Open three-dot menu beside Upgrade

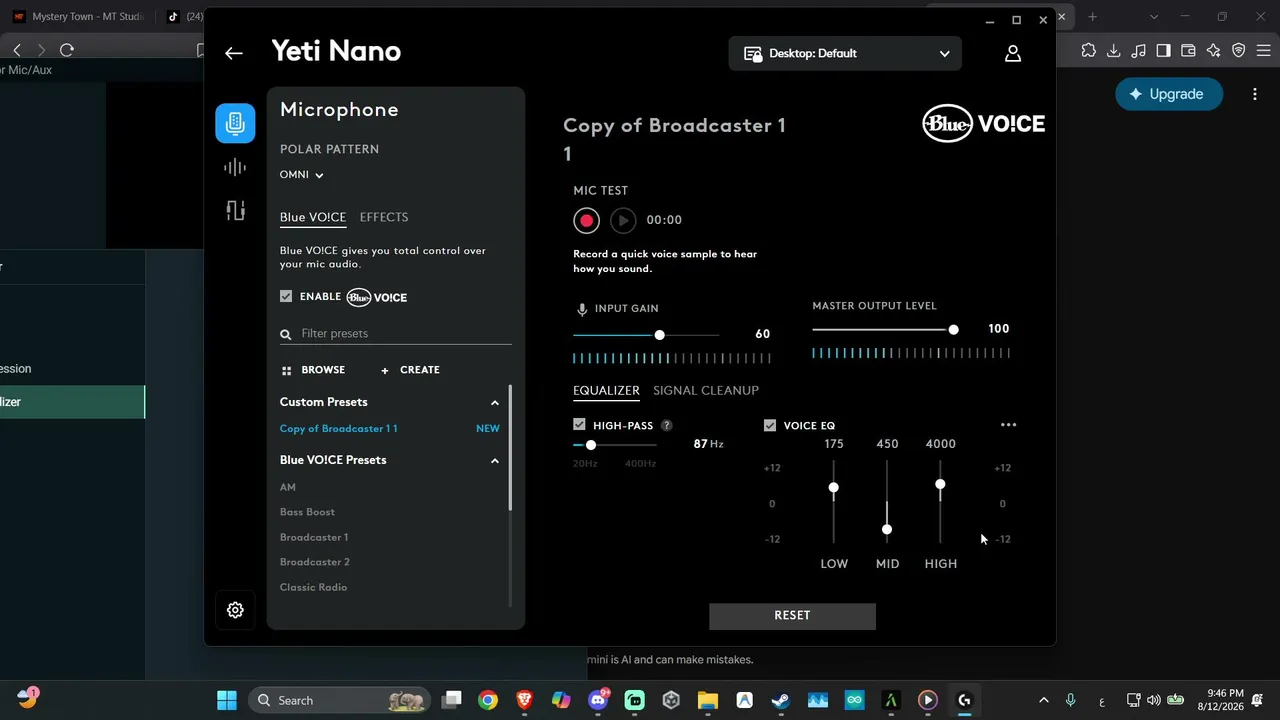coord(1255,94)
